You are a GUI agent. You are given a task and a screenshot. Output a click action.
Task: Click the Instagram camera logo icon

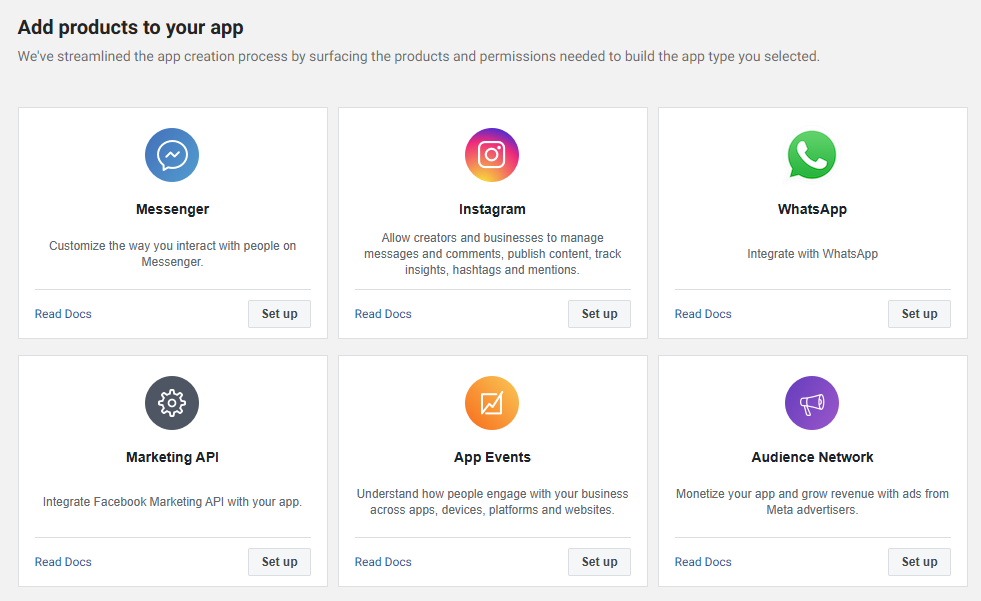[492, 155]
